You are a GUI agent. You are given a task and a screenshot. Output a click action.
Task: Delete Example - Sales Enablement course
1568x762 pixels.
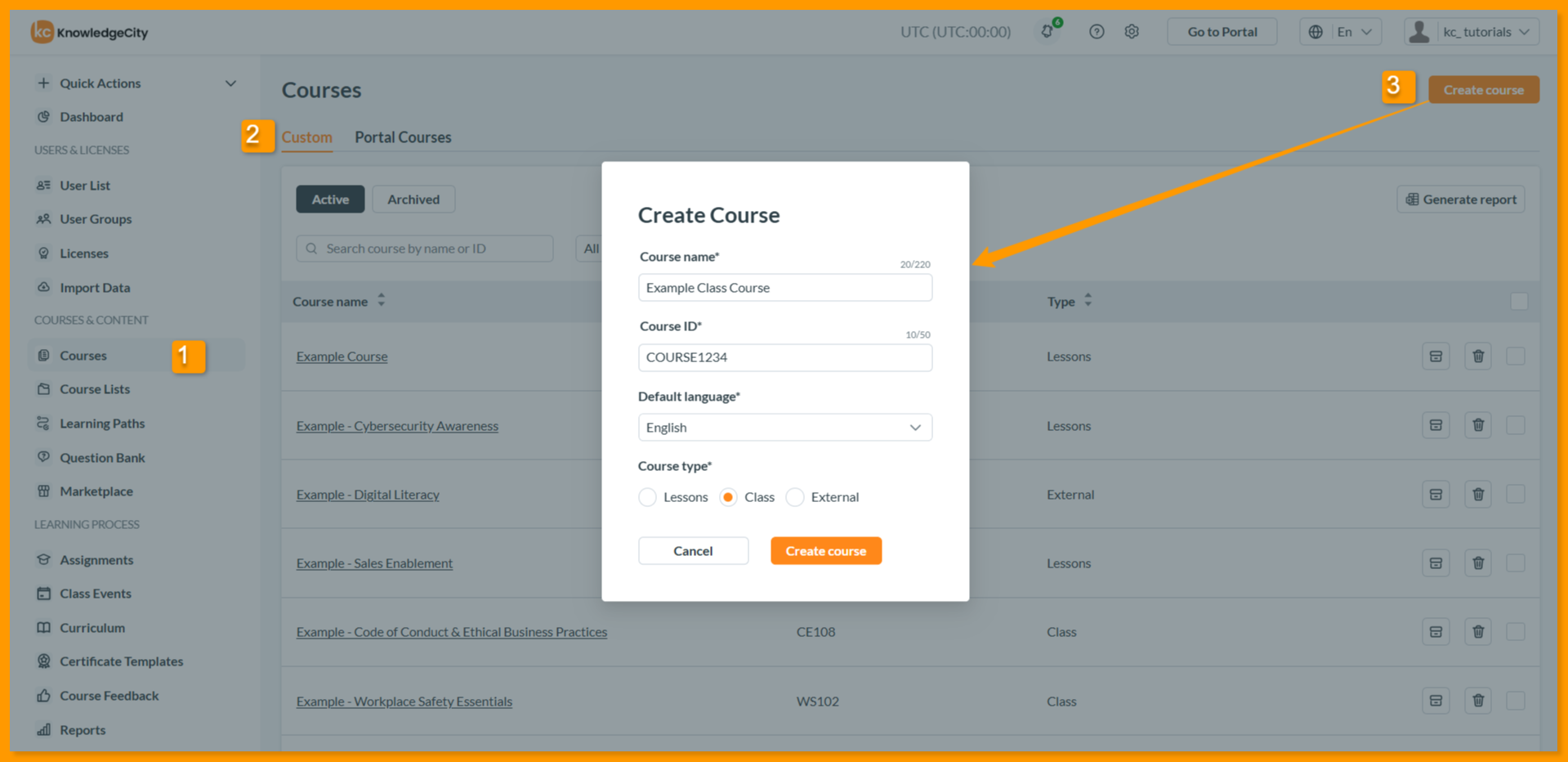[x=1478, y=563]
